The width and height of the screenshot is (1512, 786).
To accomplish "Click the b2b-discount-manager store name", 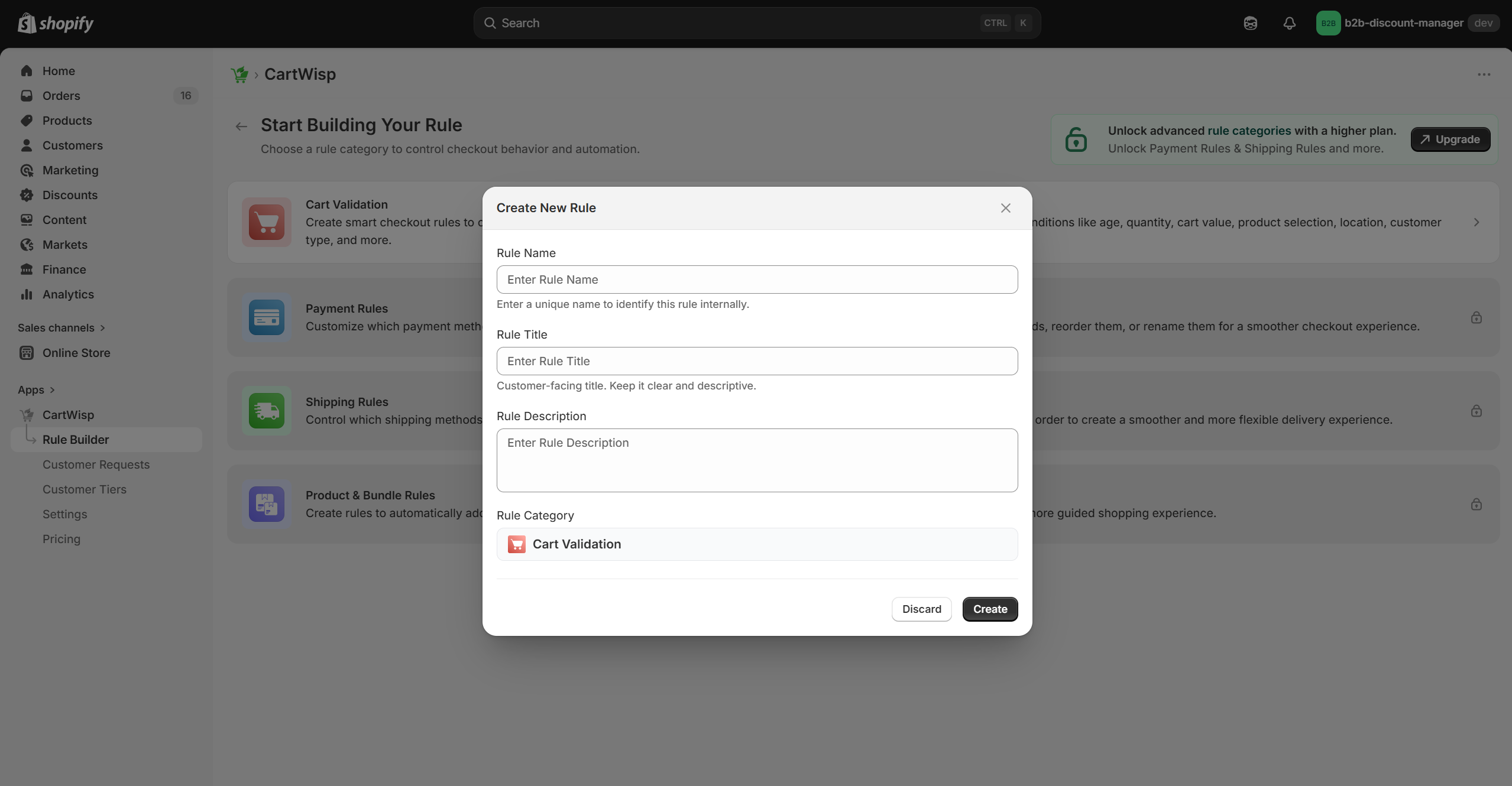I will (x=1404, y=23).
